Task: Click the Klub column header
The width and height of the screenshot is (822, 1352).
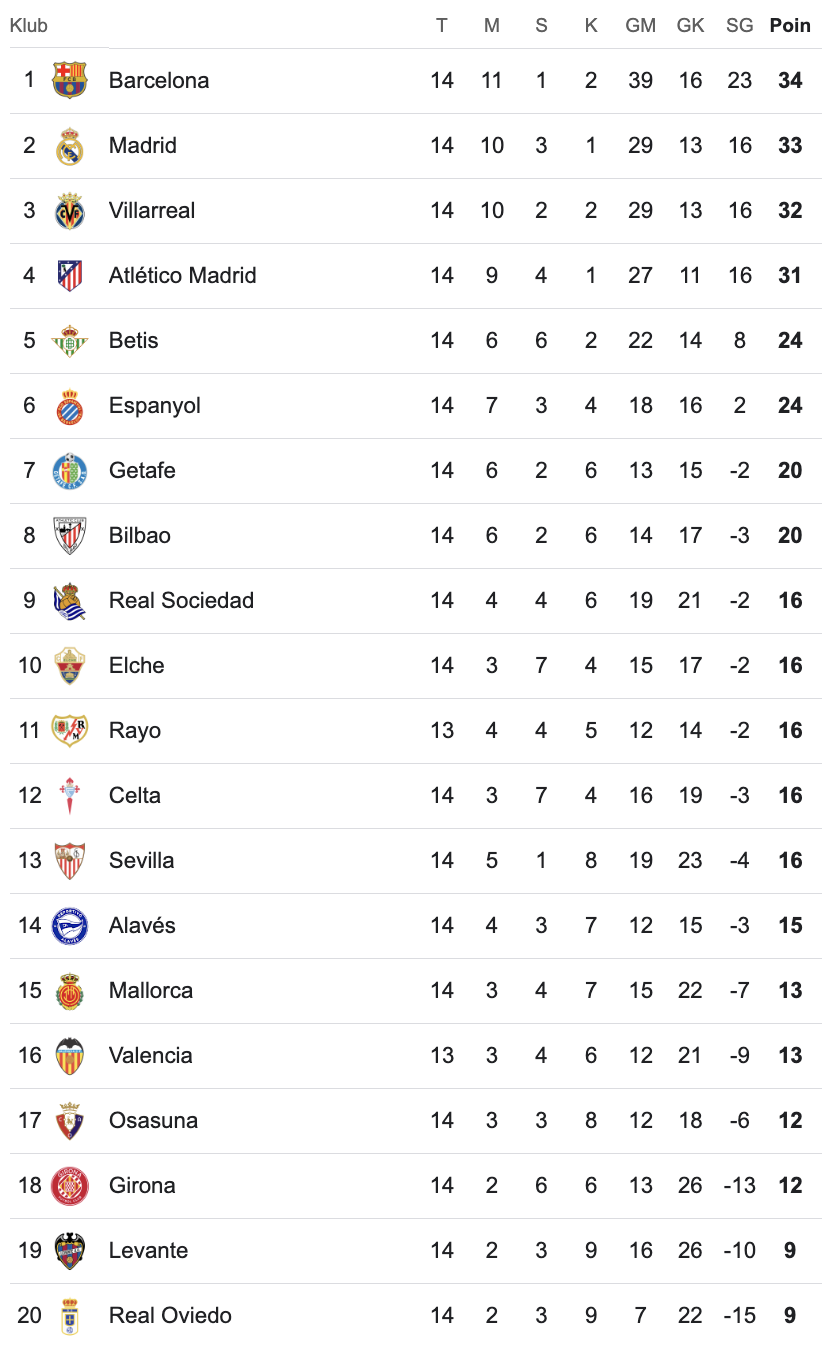Action: pyautogui.click(x=29, y=26)
